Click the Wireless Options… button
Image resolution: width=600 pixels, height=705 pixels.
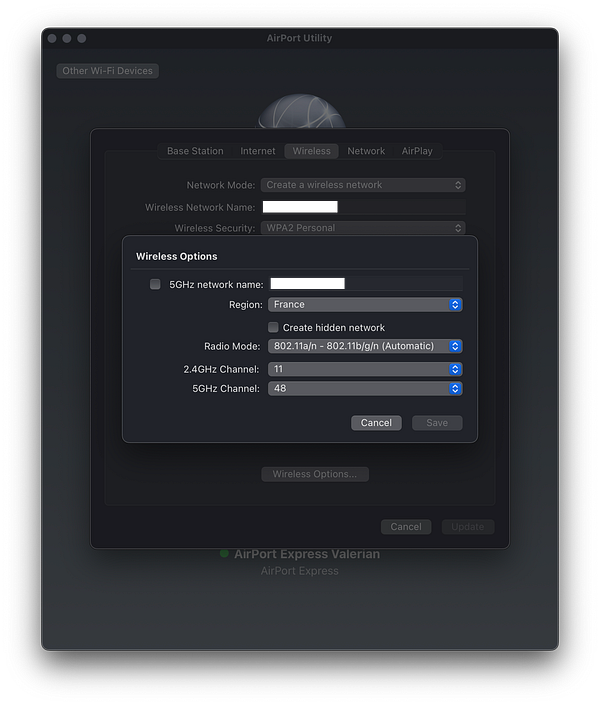315,474
